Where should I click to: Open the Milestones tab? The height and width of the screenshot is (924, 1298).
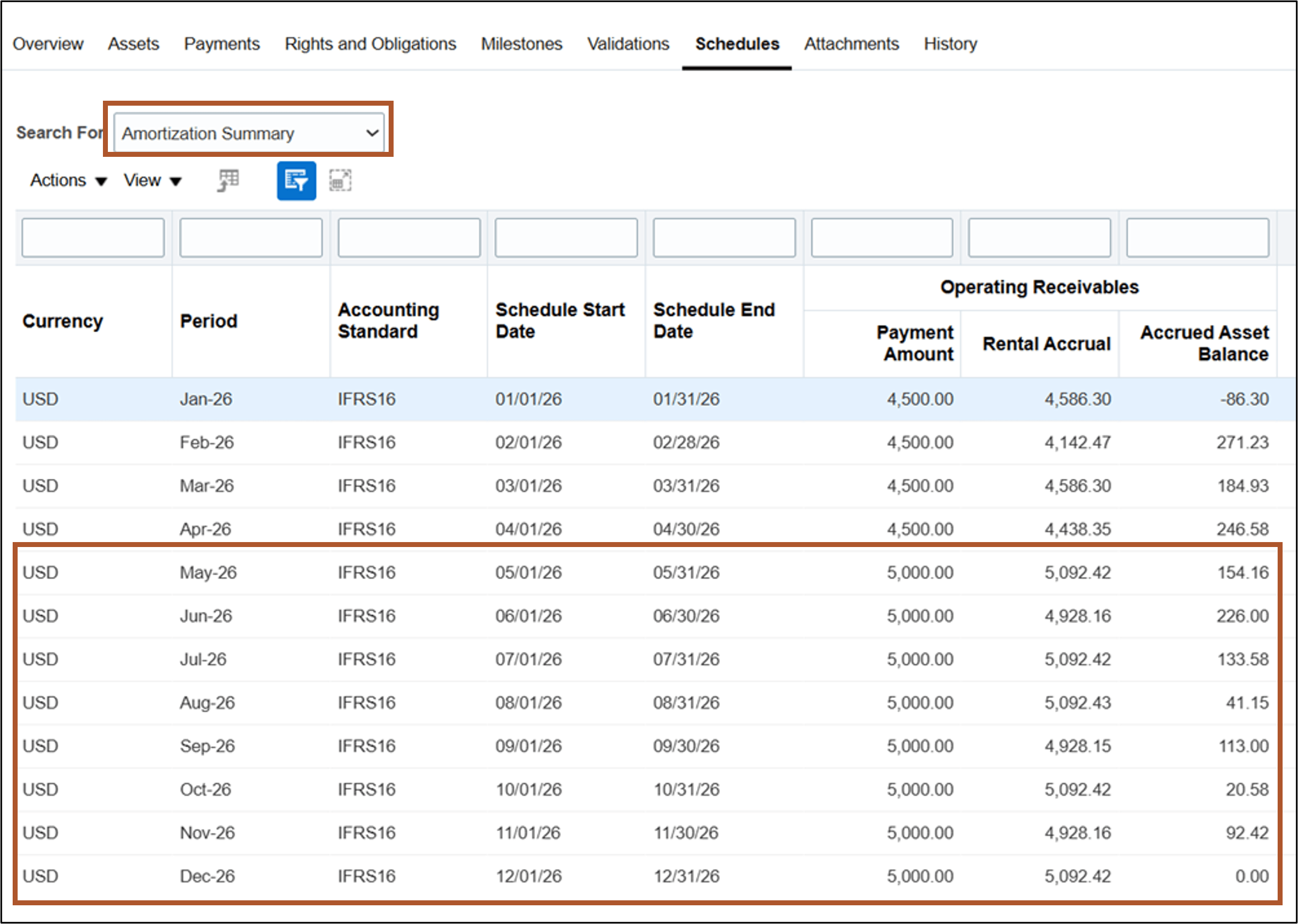click(x=522, y=44)
